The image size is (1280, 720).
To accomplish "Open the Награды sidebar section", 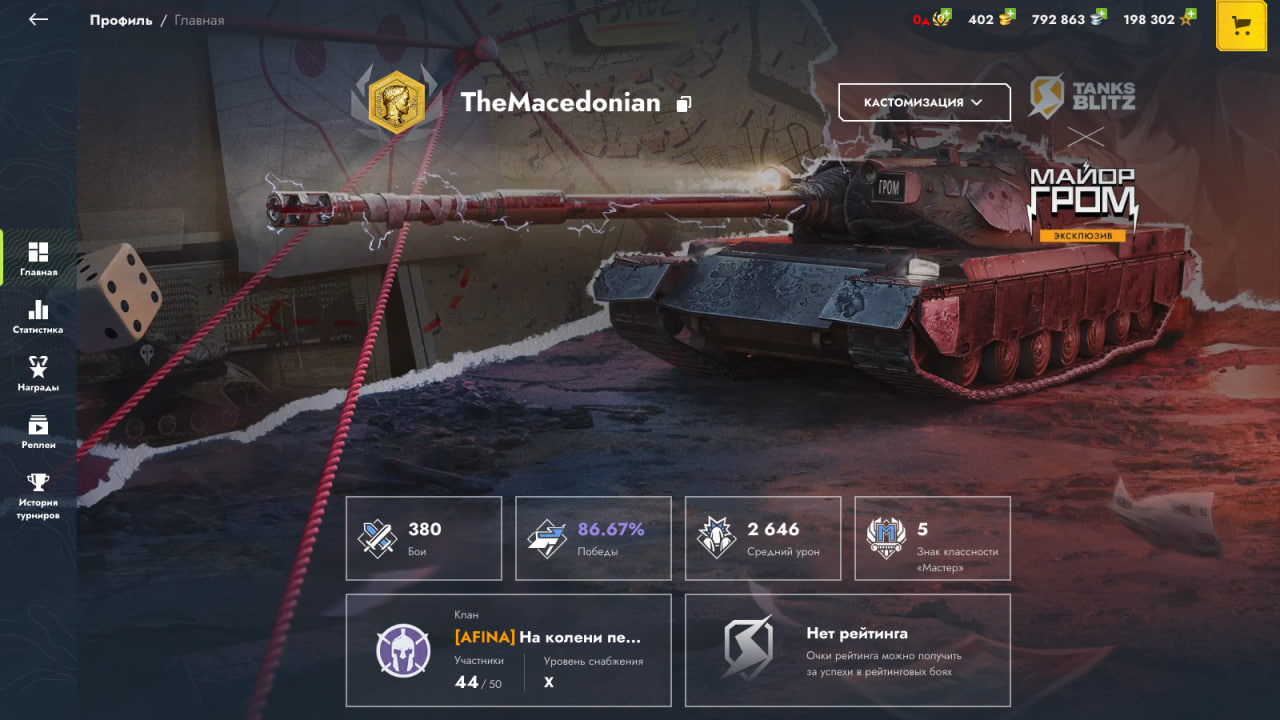I will [38, 373].
